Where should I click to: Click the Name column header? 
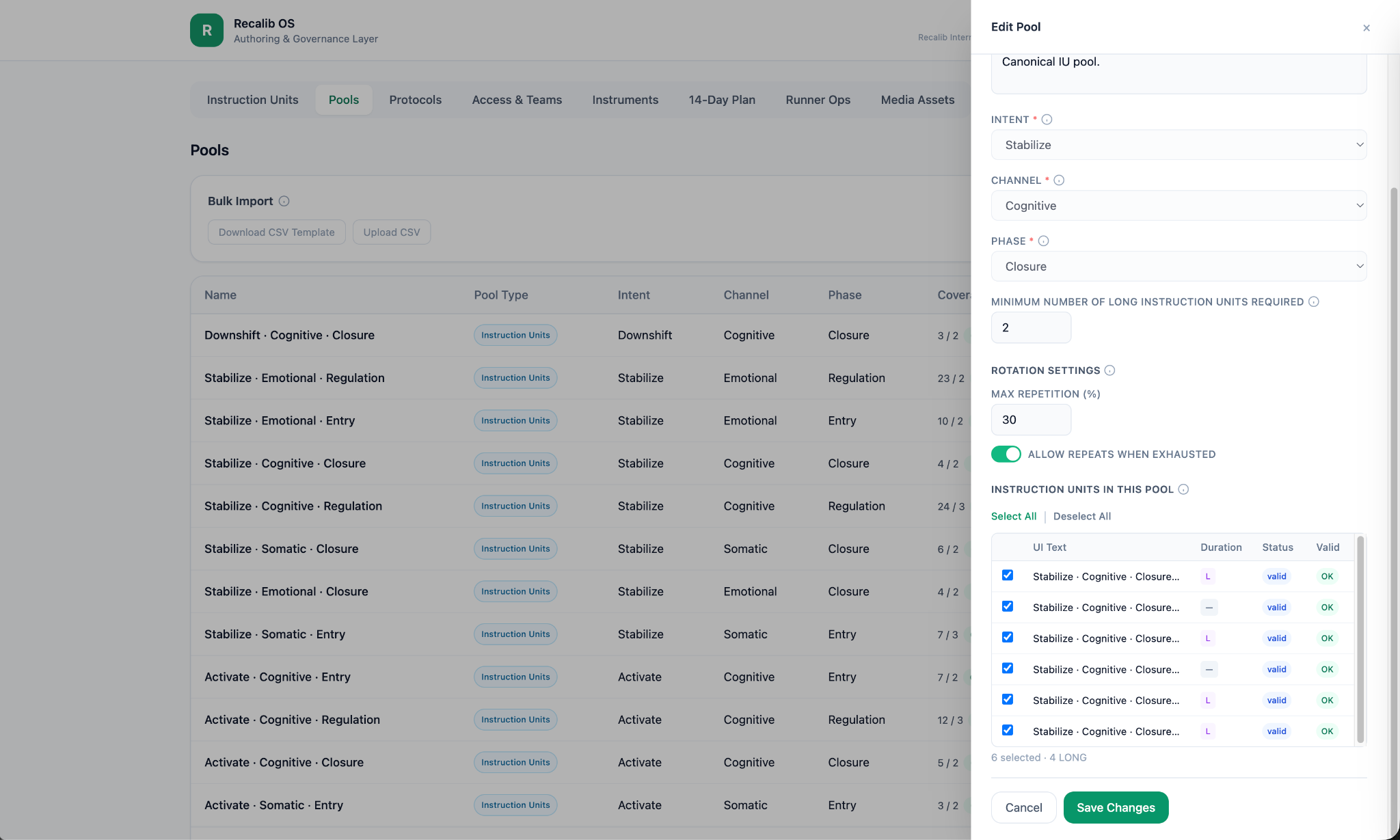pyautogui.click(x=220, y=295)
